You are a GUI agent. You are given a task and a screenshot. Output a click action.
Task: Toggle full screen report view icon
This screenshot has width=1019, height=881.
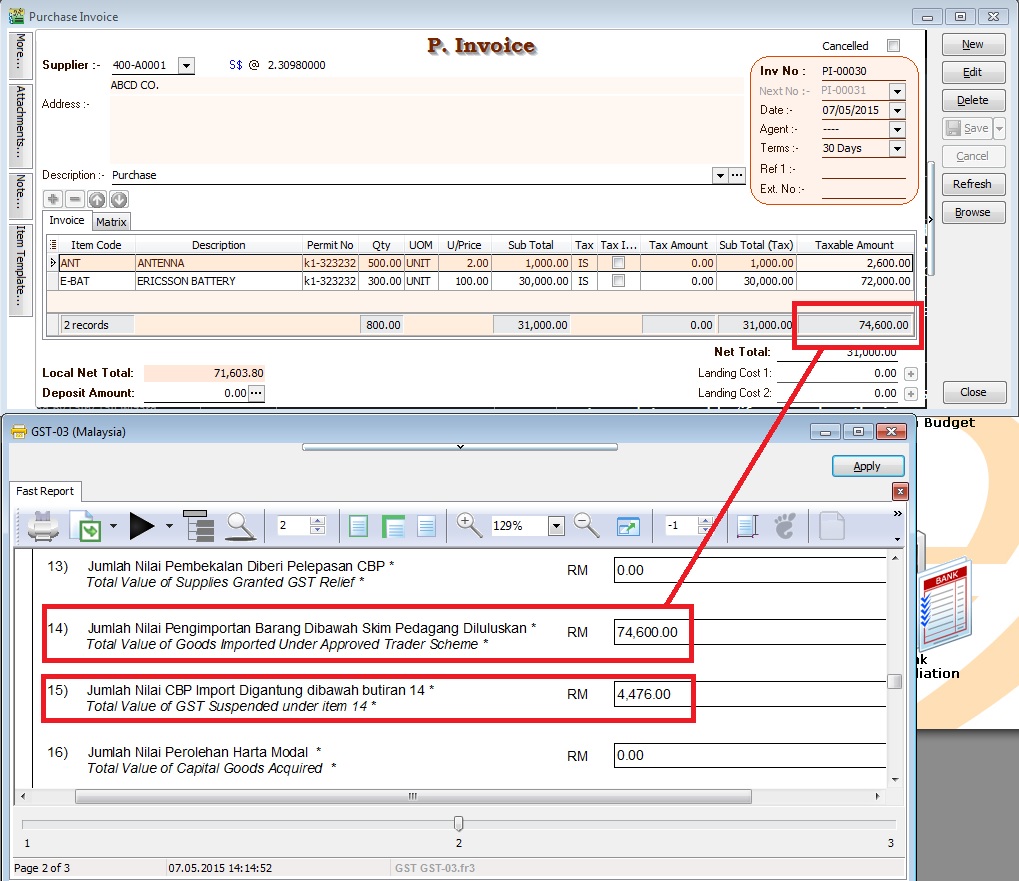[628, 525]
